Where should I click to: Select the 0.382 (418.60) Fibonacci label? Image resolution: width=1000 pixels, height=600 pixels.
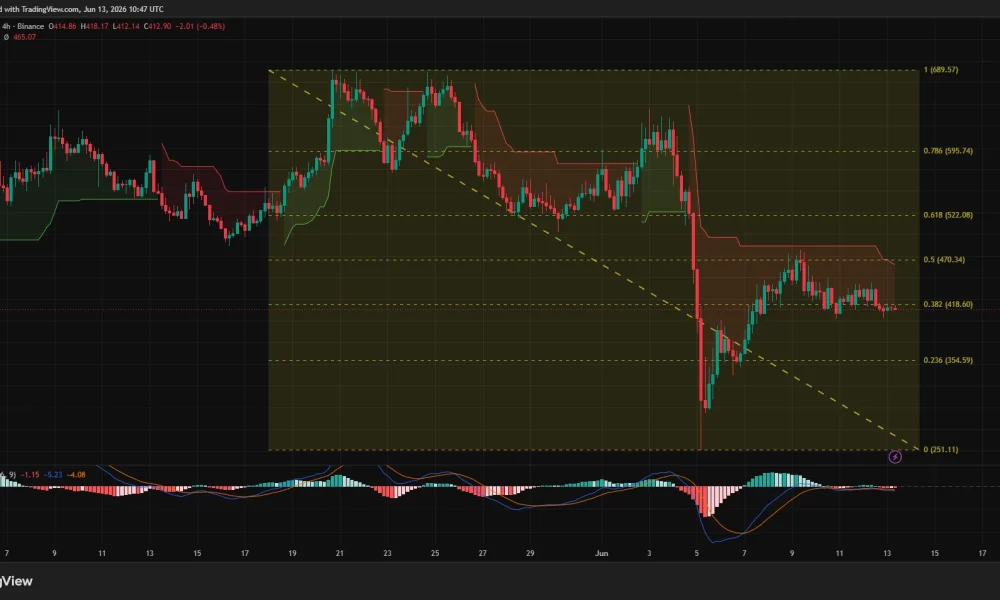pos(948,304)
